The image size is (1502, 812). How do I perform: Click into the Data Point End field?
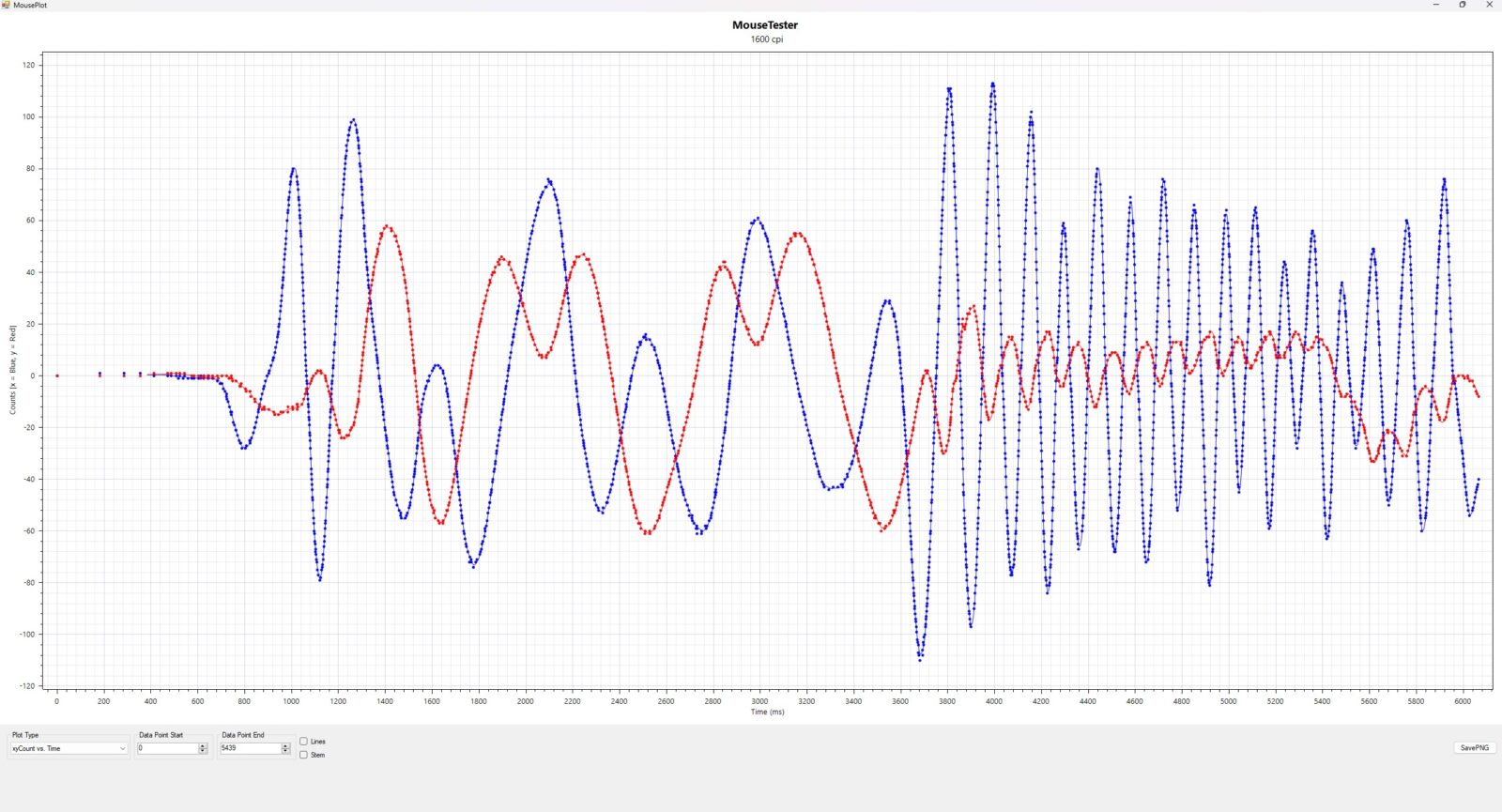pyautogui.click(x=250, y=748)
